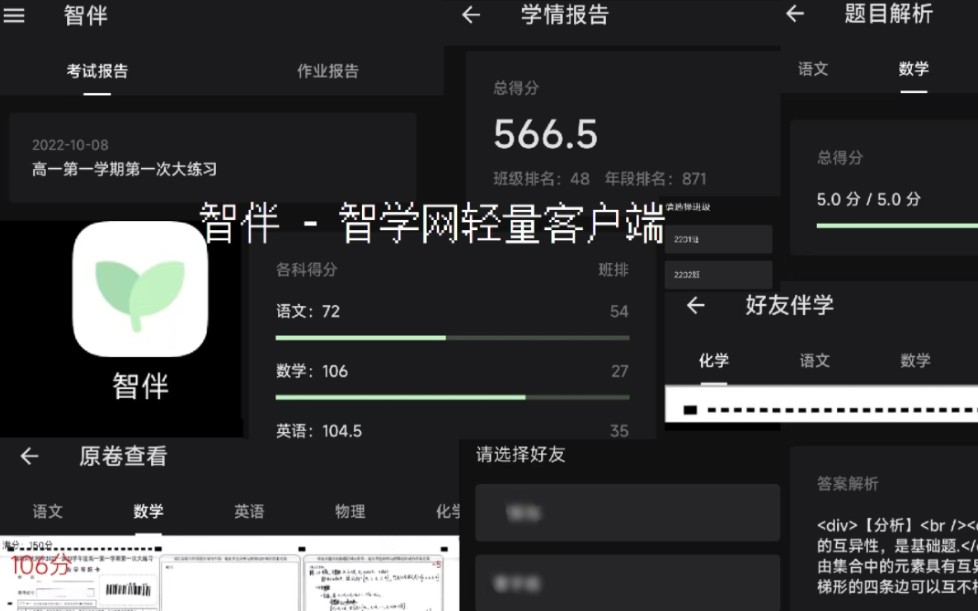Viewport: 978px width, 611px height.
Task: Click the 智伴 leaf app icon
Action: click(140, 289)
